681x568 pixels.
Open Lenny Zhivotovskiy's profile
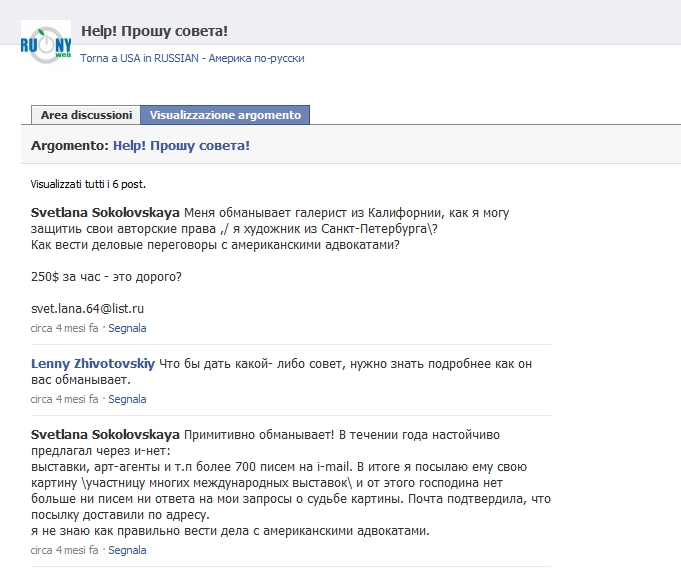[x=93, y=363]
